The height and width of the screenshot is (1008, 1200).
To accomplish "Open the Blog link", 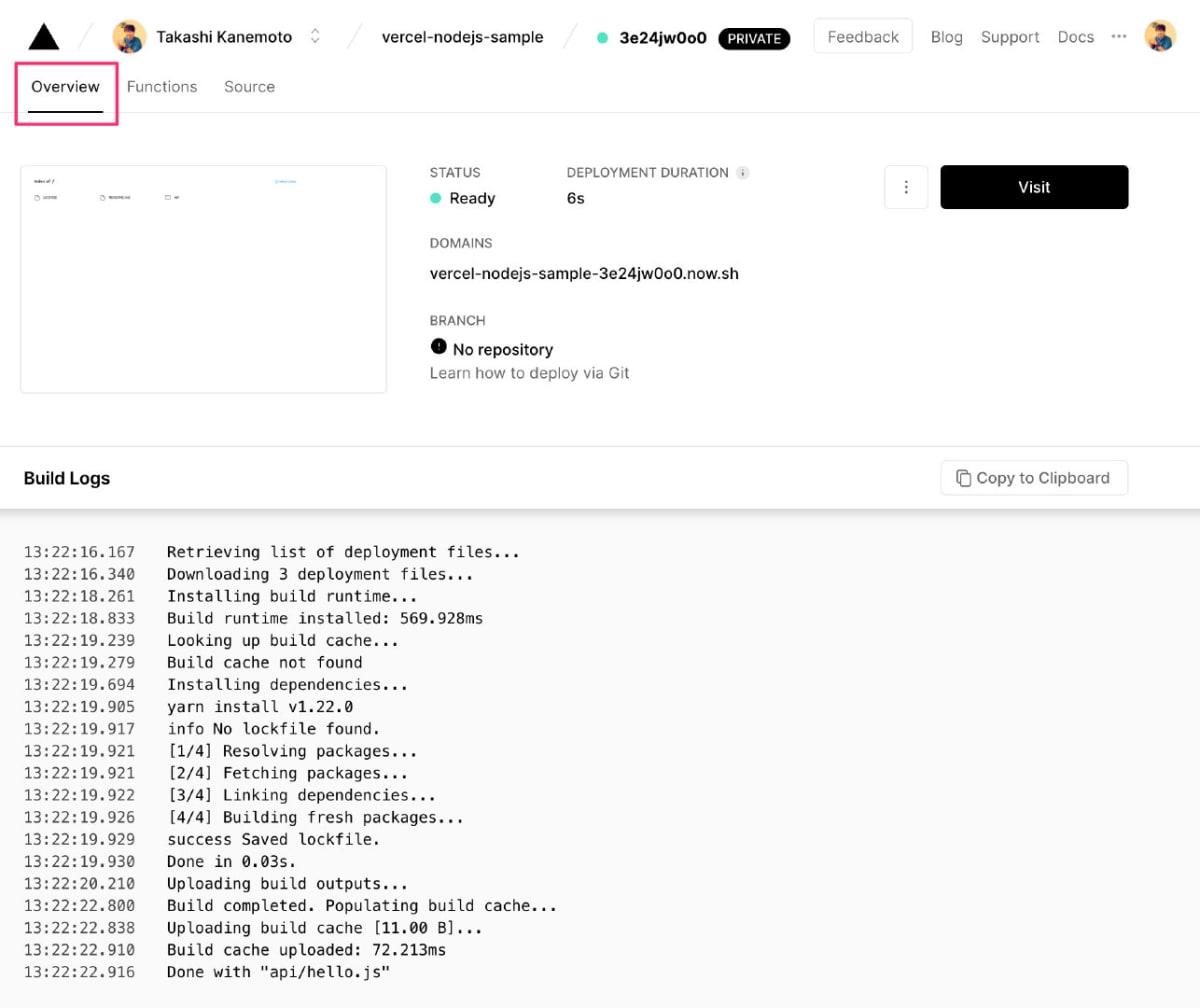I will (947, 37).
